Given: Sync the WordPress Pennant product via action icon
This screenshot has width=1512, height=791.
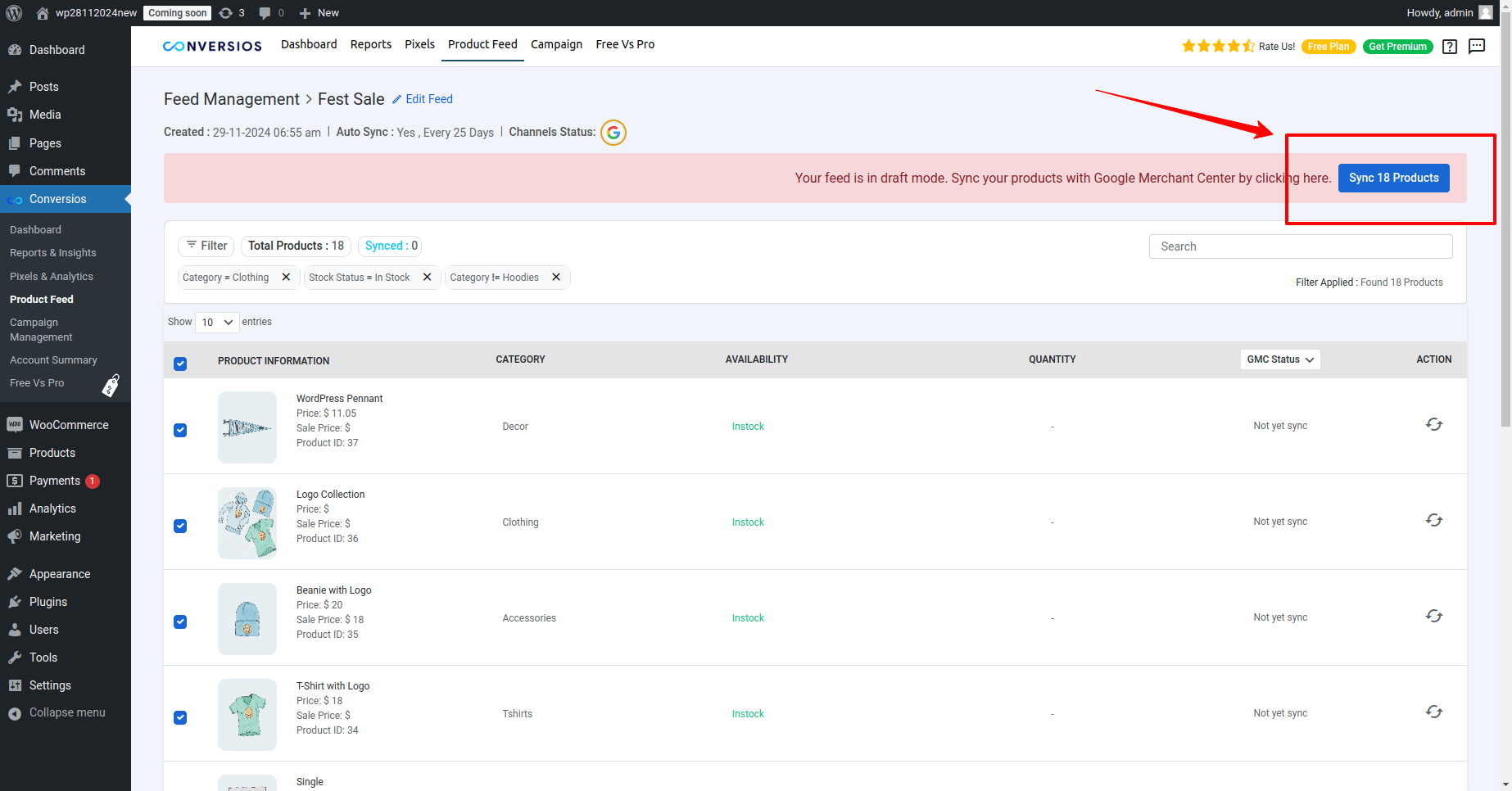Looking at the screenshot, I should click(x=1434, y=424).
